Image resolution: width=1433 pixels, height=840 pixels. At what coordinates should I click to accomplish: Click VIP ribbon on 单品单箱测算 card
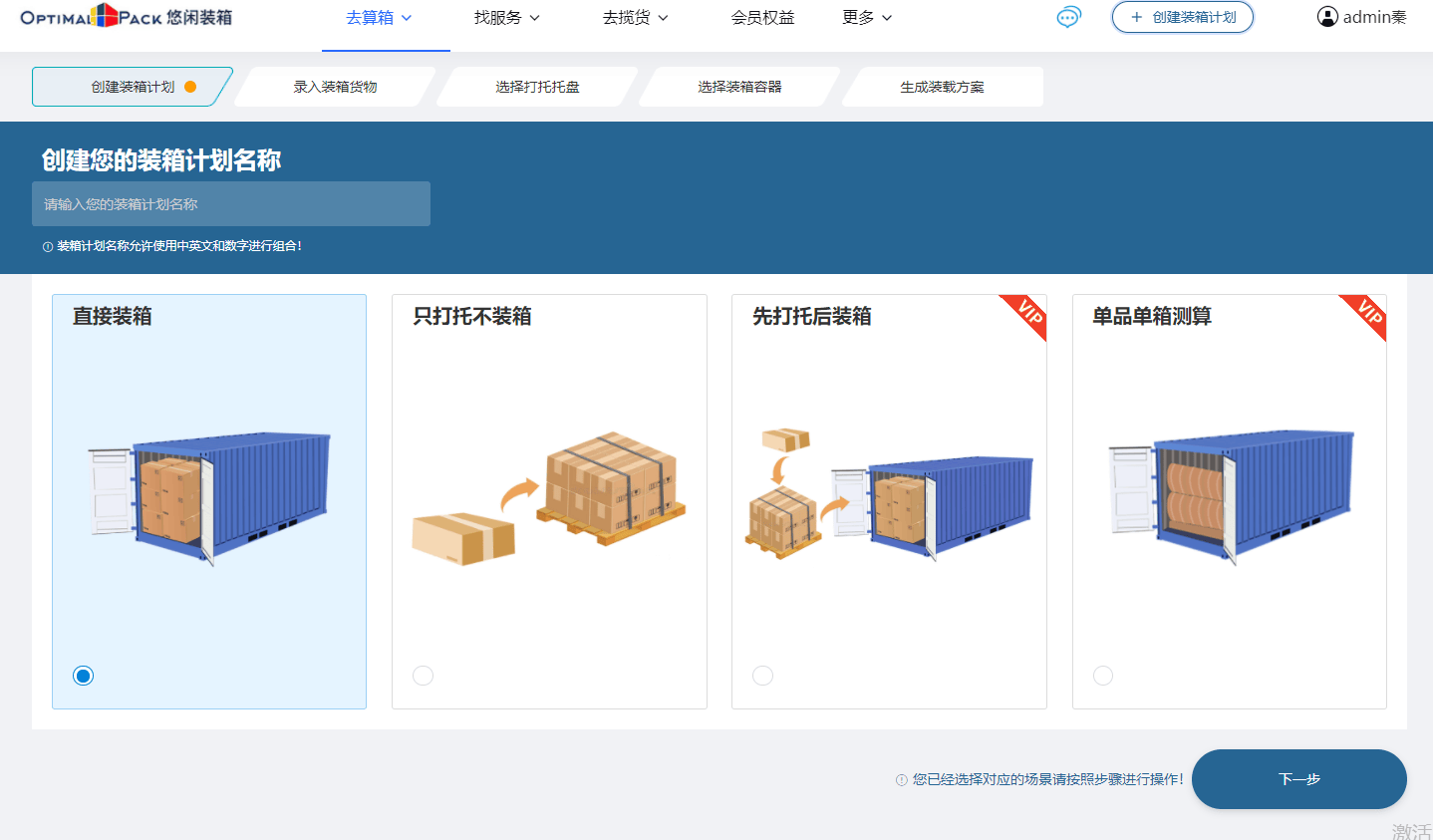[1368, 314]
